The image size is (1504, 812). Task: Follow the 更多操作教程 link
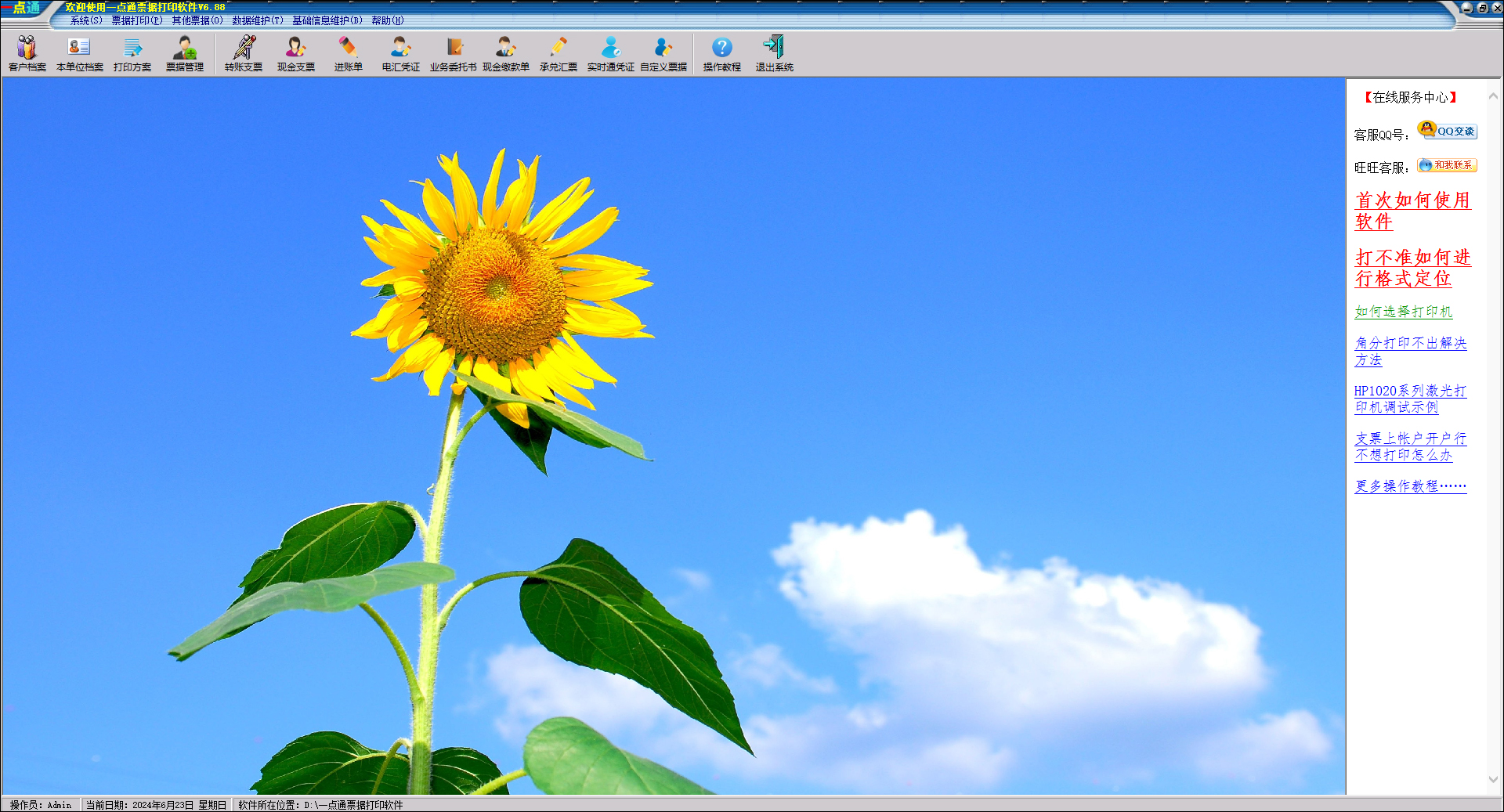click(1411, 486)
